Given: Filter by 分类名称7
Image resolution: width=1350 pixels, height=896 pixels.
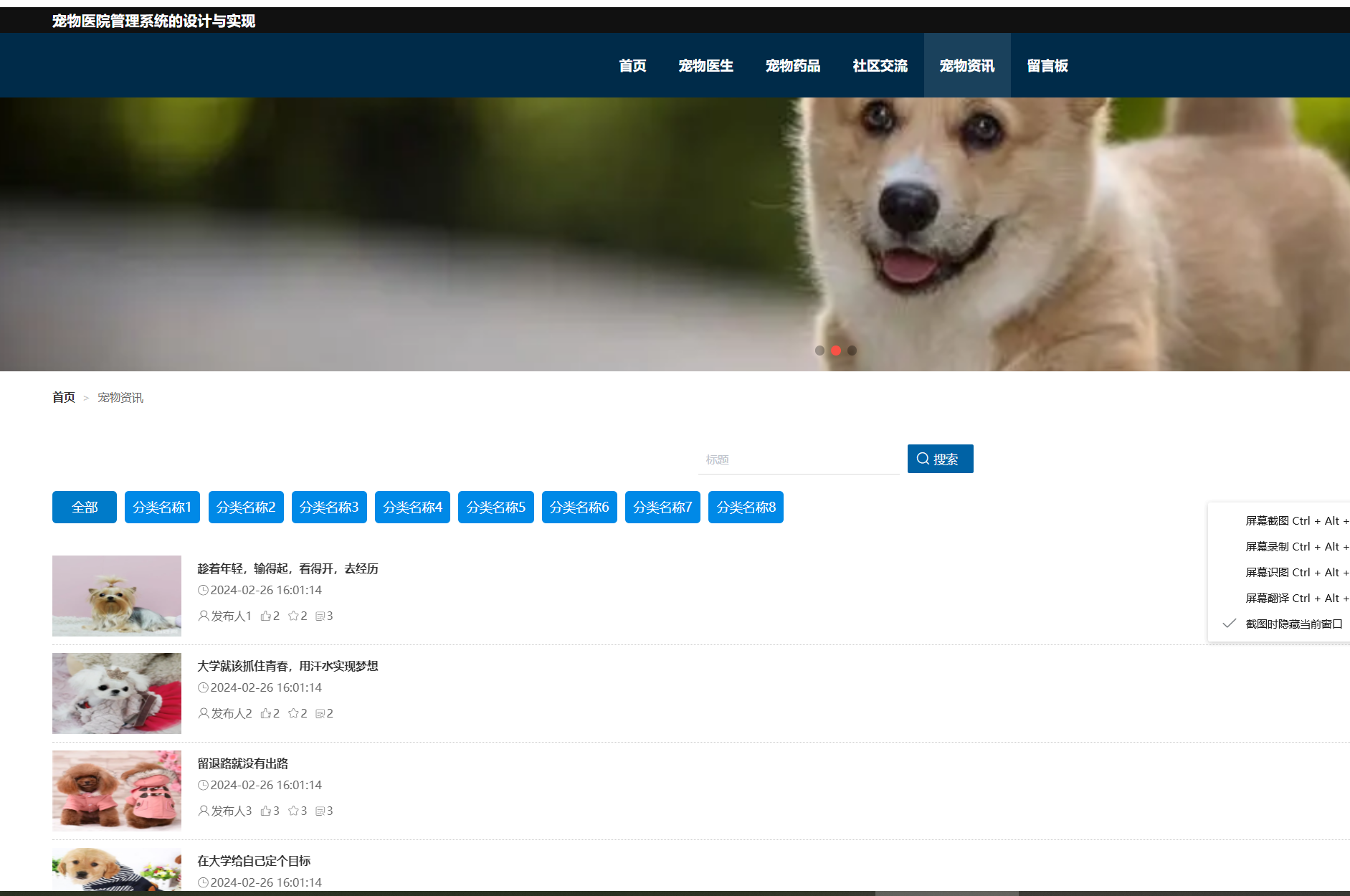Looking at the screenshot, I should point(662,507).
